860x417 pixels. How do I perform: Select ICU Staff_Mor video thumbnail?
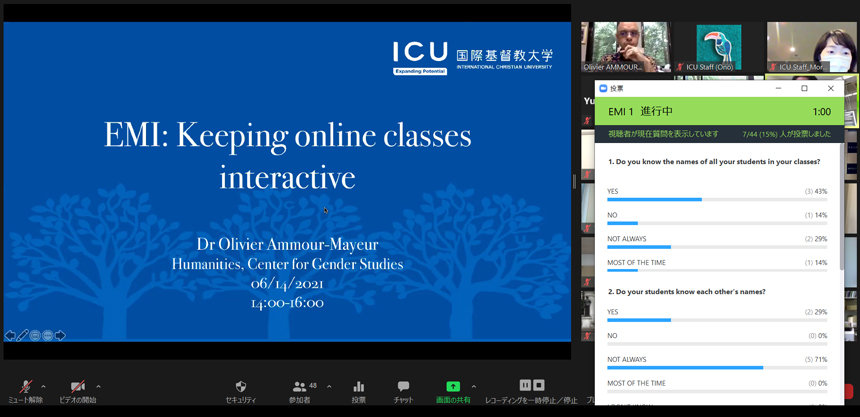pos(812,47)
